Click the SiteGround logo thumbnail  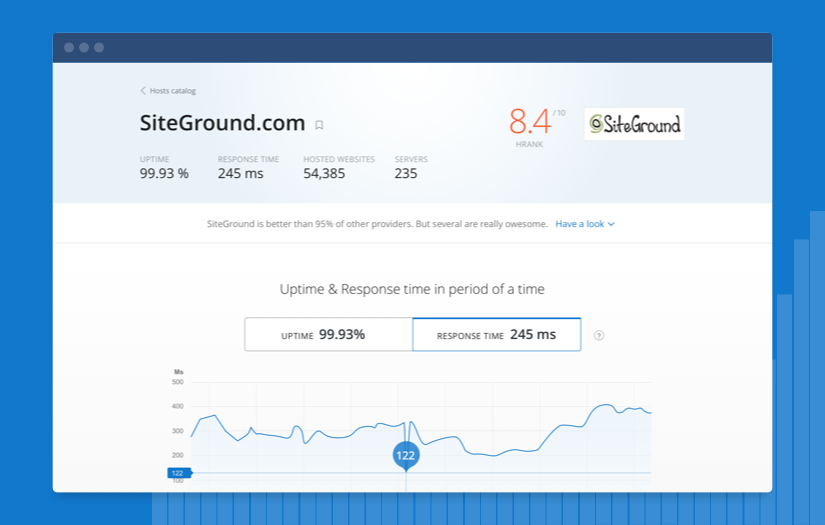pos(634,124)
